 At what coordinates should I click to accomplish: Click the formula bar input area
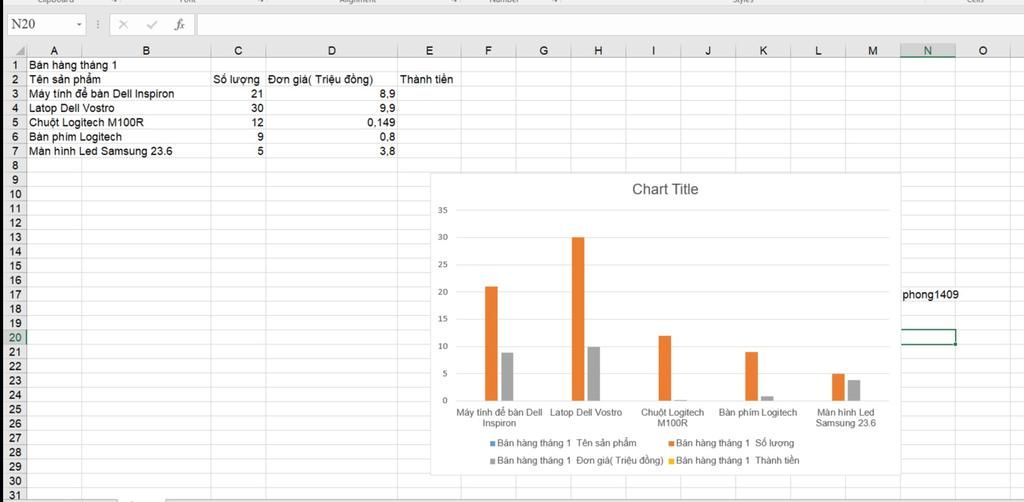[610, 25]
